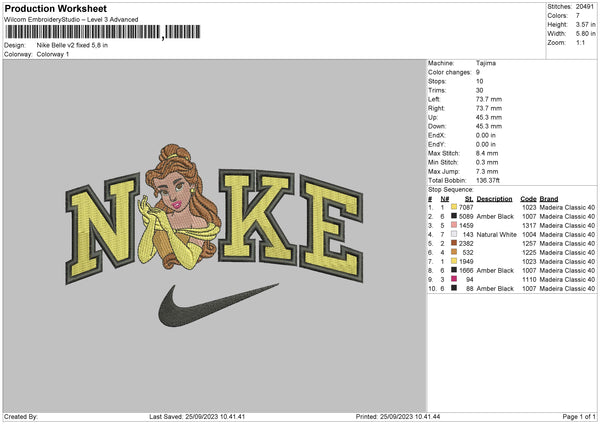Image resolution: width=600 pixels, height=424 pixels.
Task: Click the underlined St. column header
Action: [468, 198]
